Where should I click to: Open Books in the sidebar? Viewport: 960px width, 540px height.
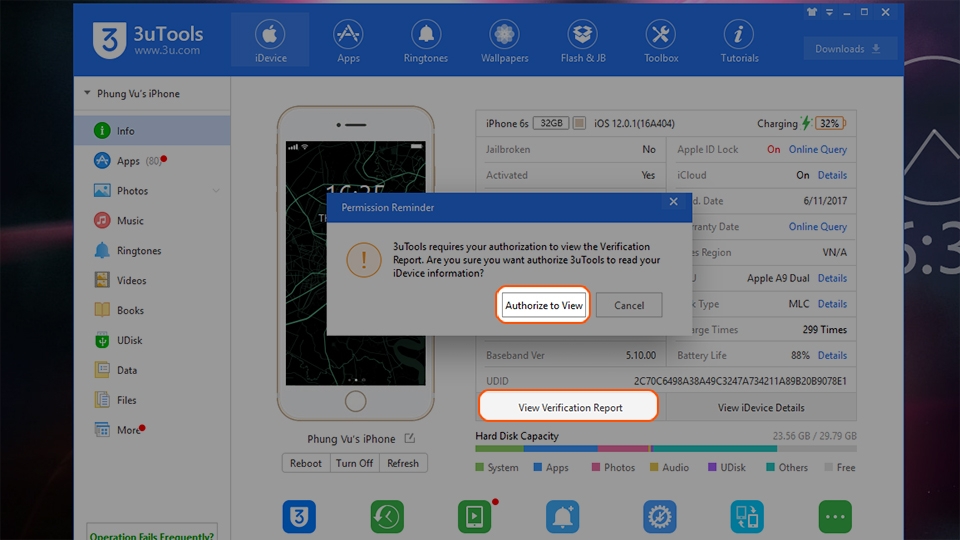click(x=152, y=310)
